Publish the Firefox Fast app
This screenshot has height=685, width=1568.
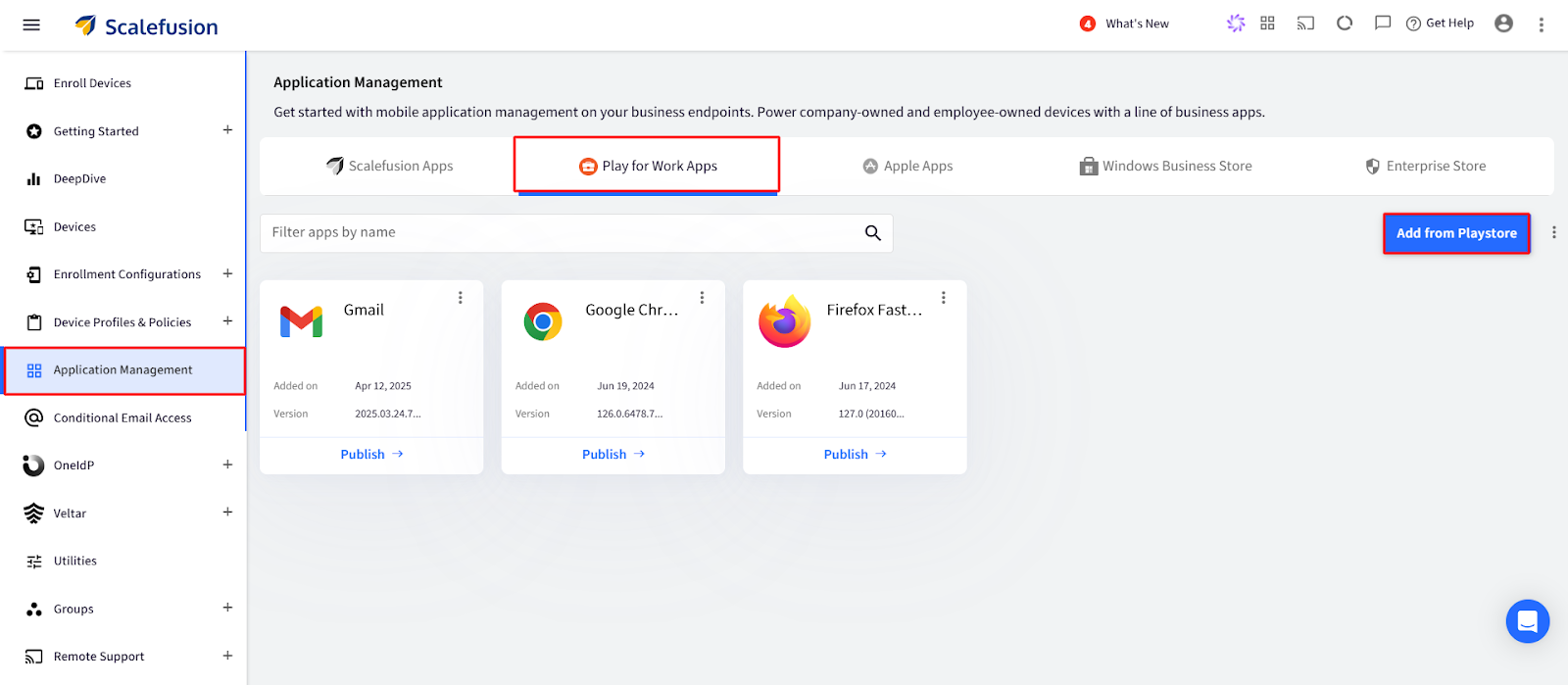855,455
